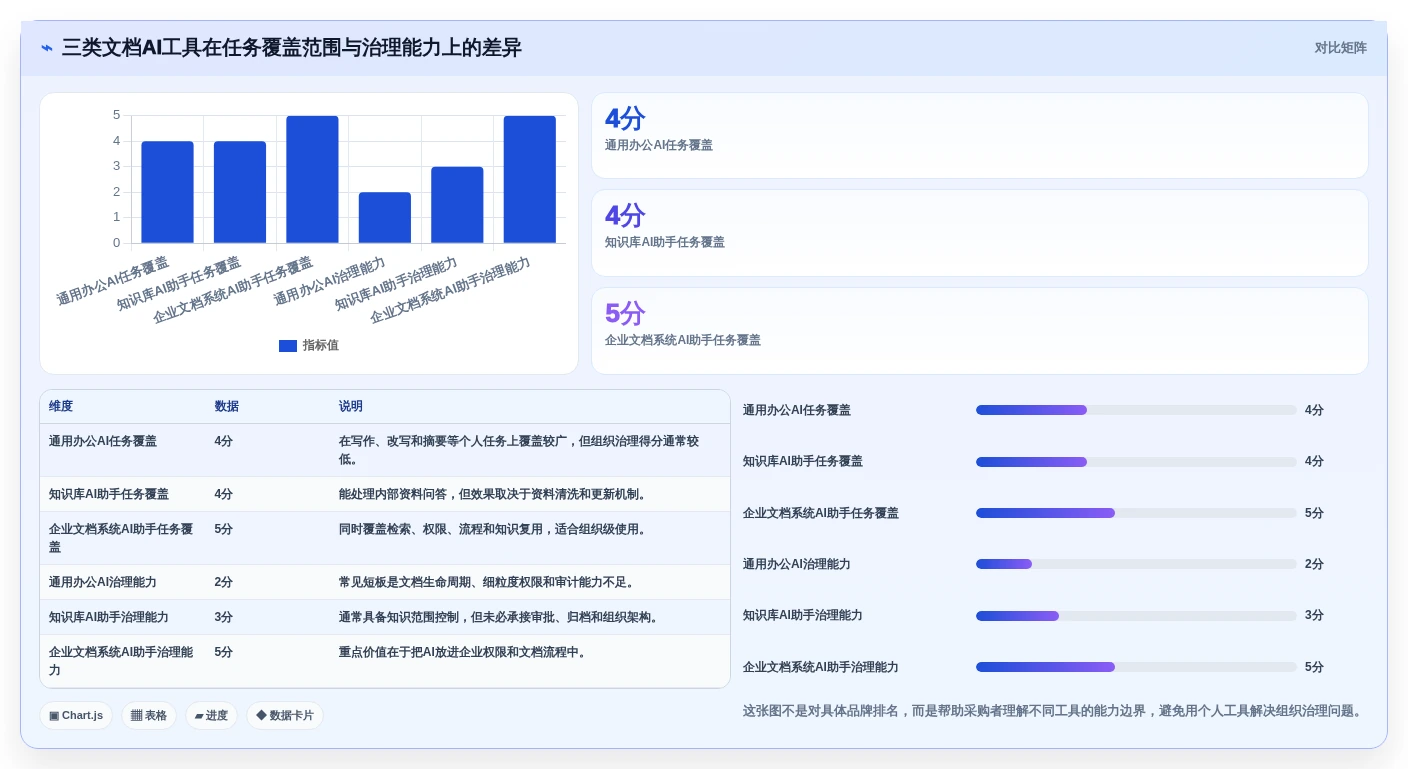Click the 知识库AI助手任务覆盖 progress bar
Viewport: 1408px width, 769px height.
click(x=1136, y=462)
